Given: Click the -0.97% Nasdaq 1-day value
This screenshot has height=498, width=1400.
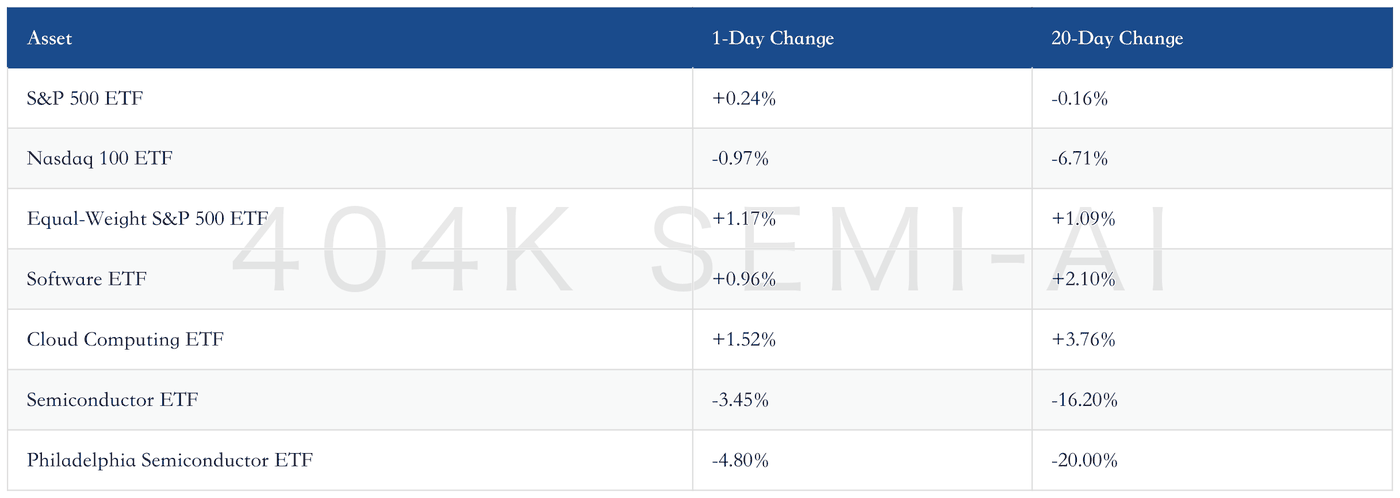Looking at the screenshot, I should point(740,159).
